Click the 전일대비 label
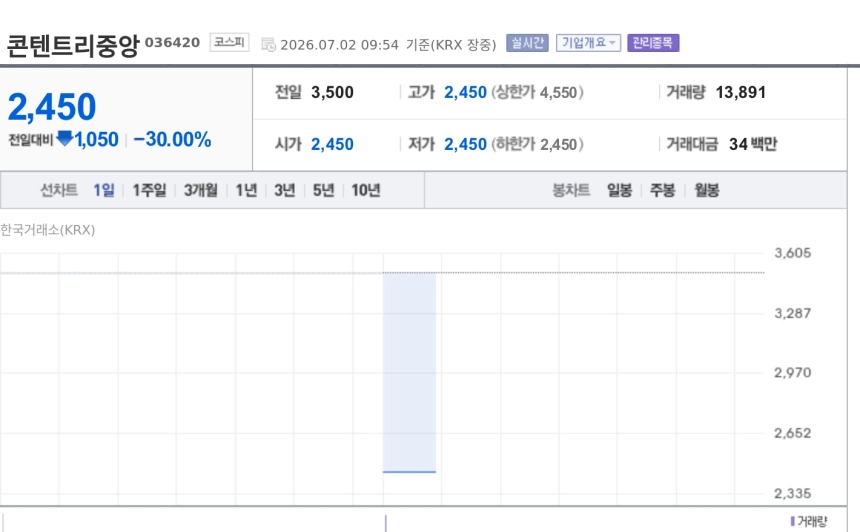Image resolution: width=860 pixels, height=532 pixels. coord(31,140)
